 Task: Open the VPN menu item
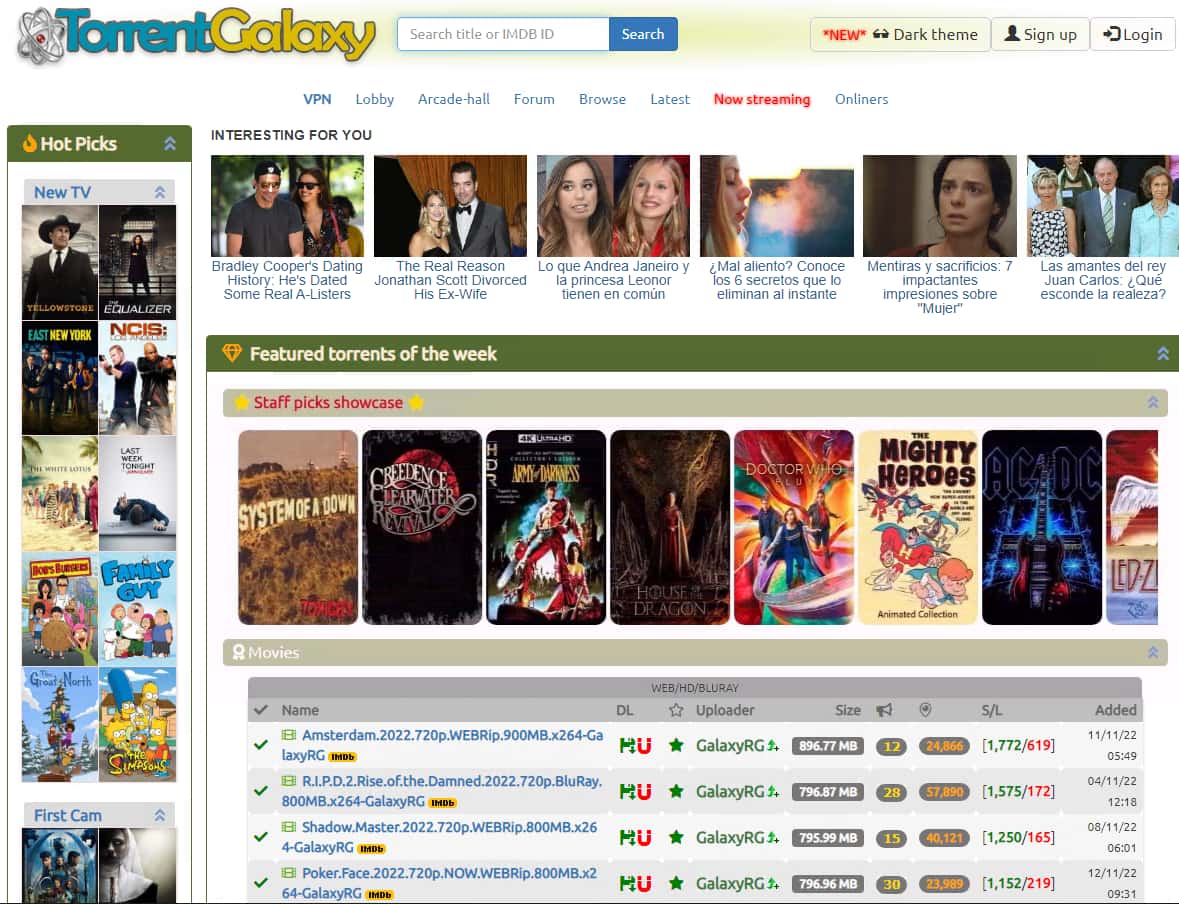317,99
